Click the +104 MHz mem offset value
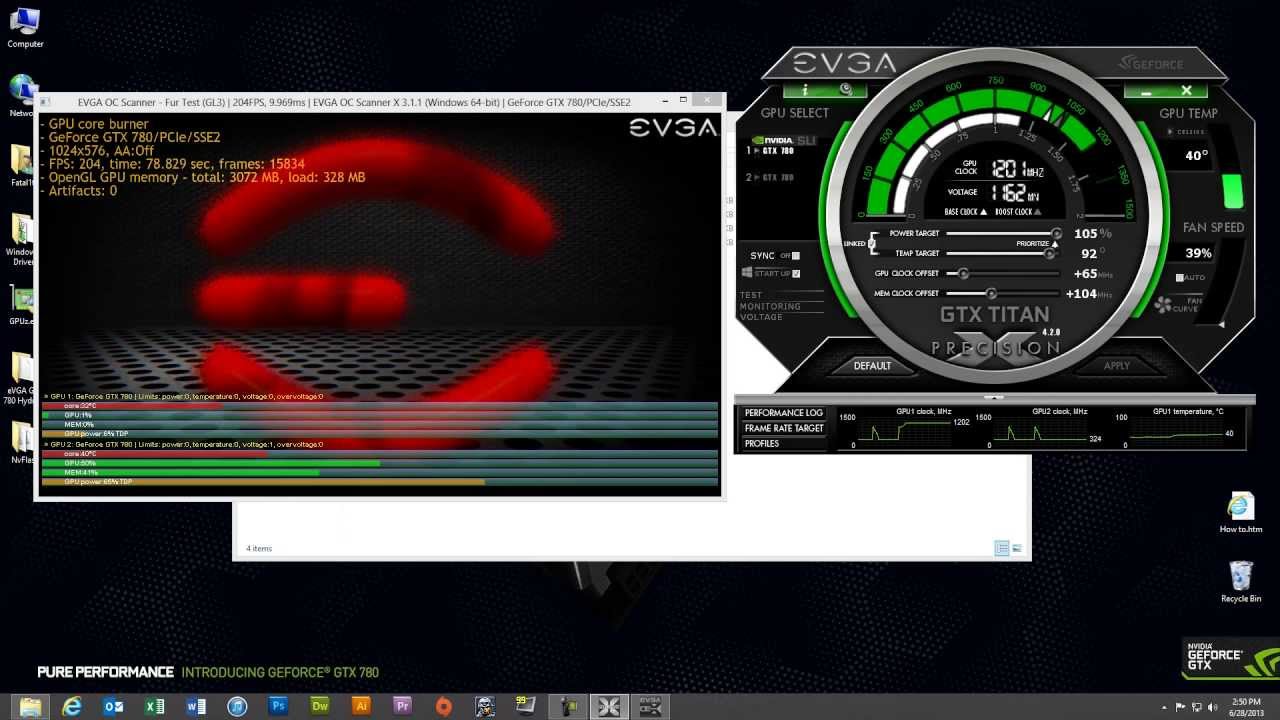 pos(1088,293)
